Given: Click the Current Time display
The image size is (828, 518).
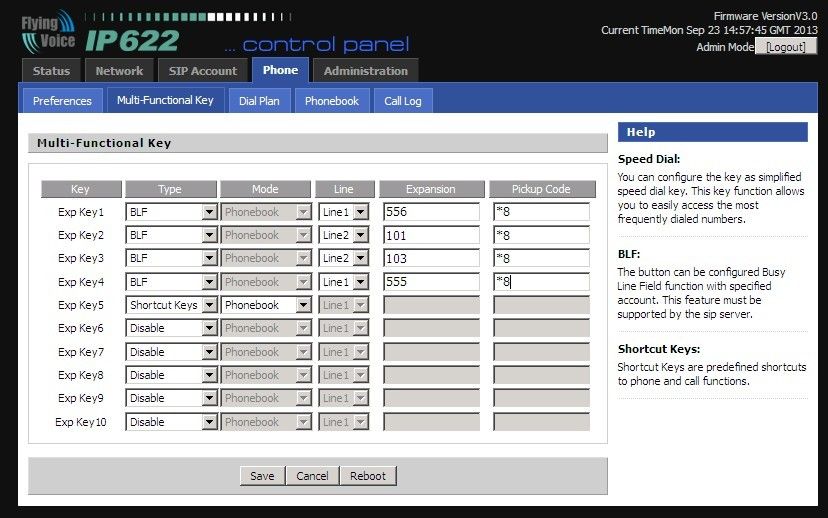Looking at the screenshot, I should point(709,30).
